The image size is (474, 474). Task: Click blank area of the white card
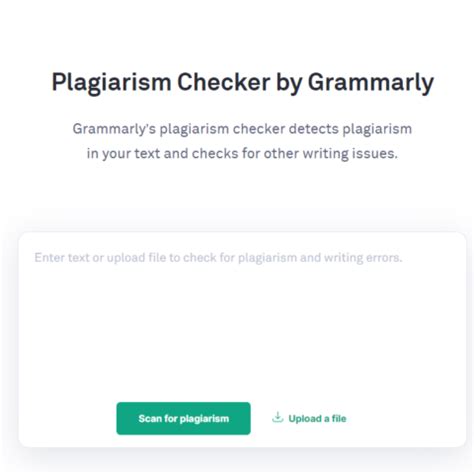(242, 333)
